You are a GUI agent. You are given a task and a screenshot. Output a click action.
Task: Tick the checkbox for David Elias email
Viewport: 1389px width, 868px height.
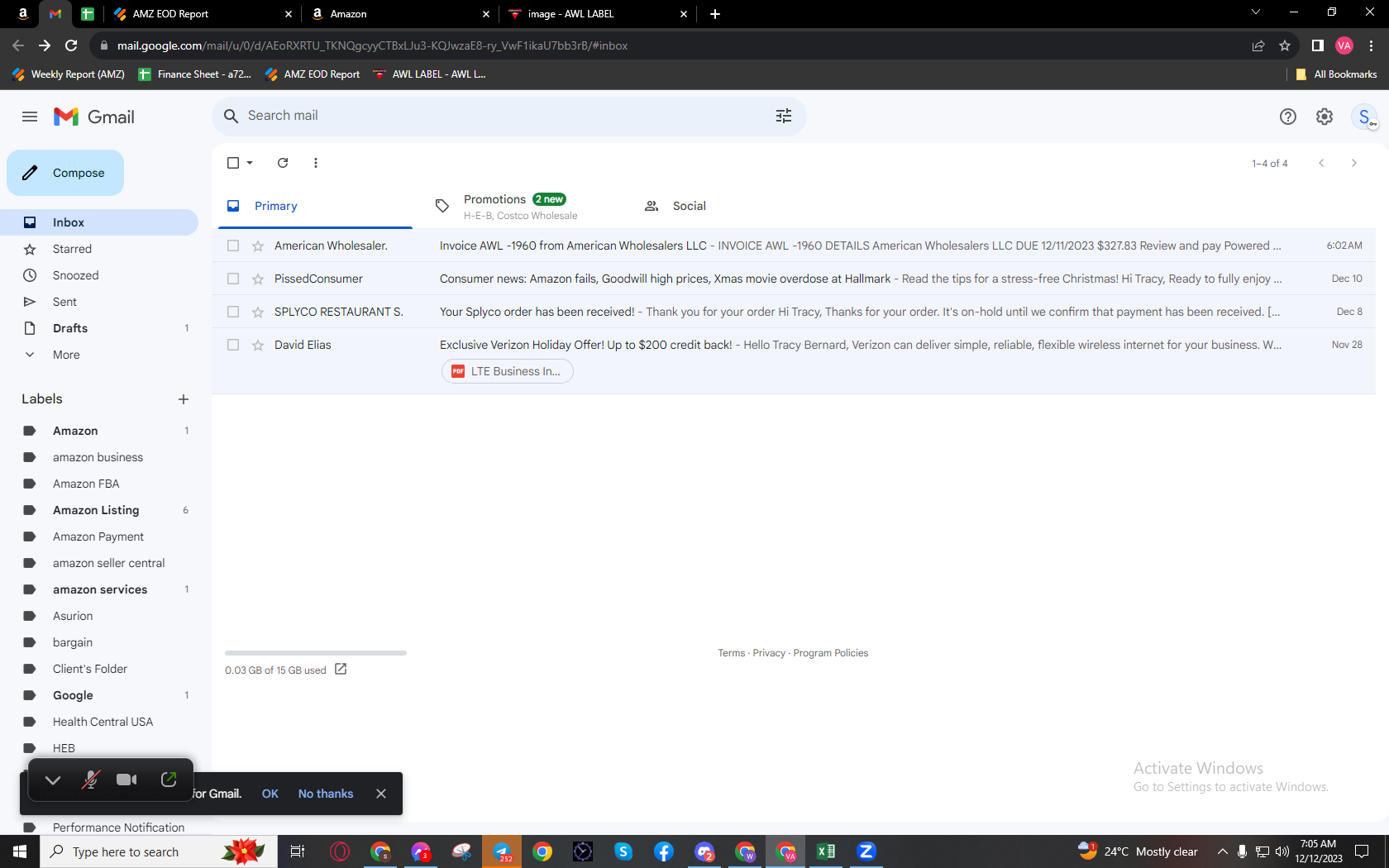point(233,345)
